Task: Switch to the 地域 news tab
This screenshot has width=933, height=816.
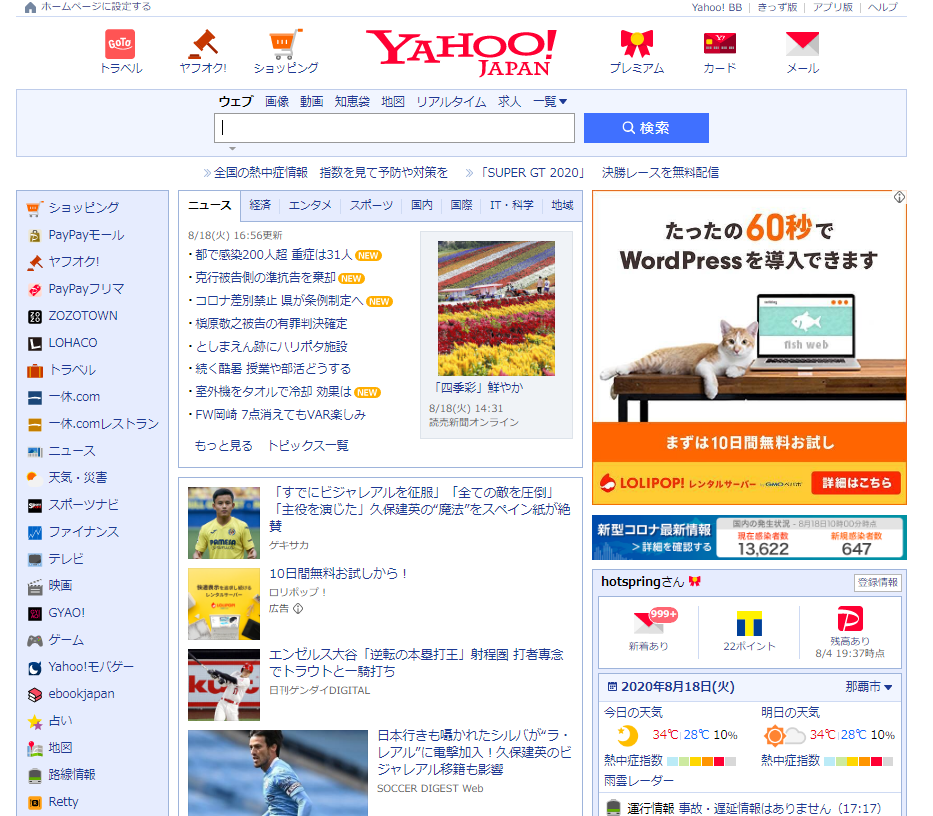Action: point(562,205)
